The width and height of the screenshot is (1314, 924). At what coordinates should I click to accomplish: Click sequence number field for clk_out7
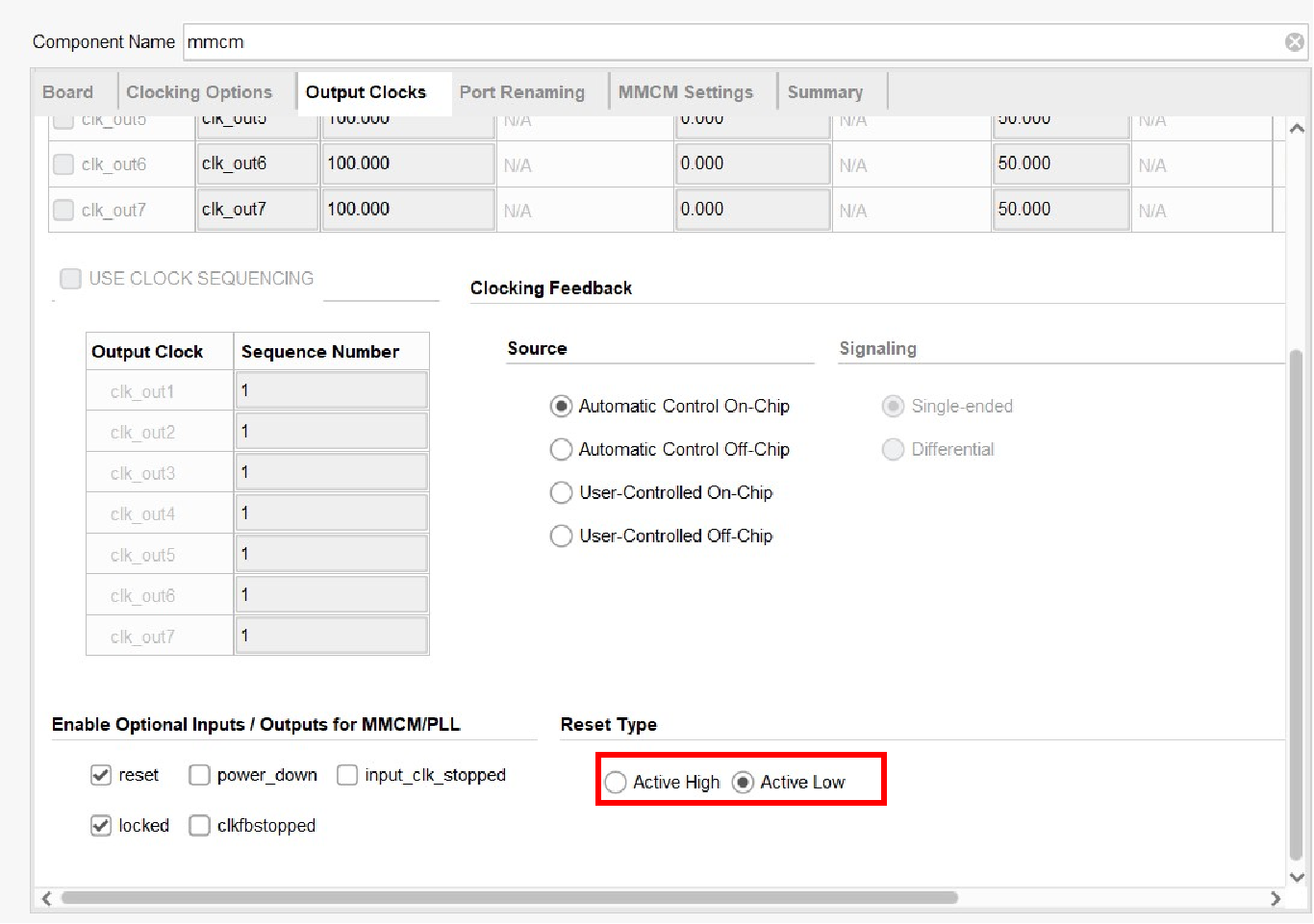pos(332,636)
